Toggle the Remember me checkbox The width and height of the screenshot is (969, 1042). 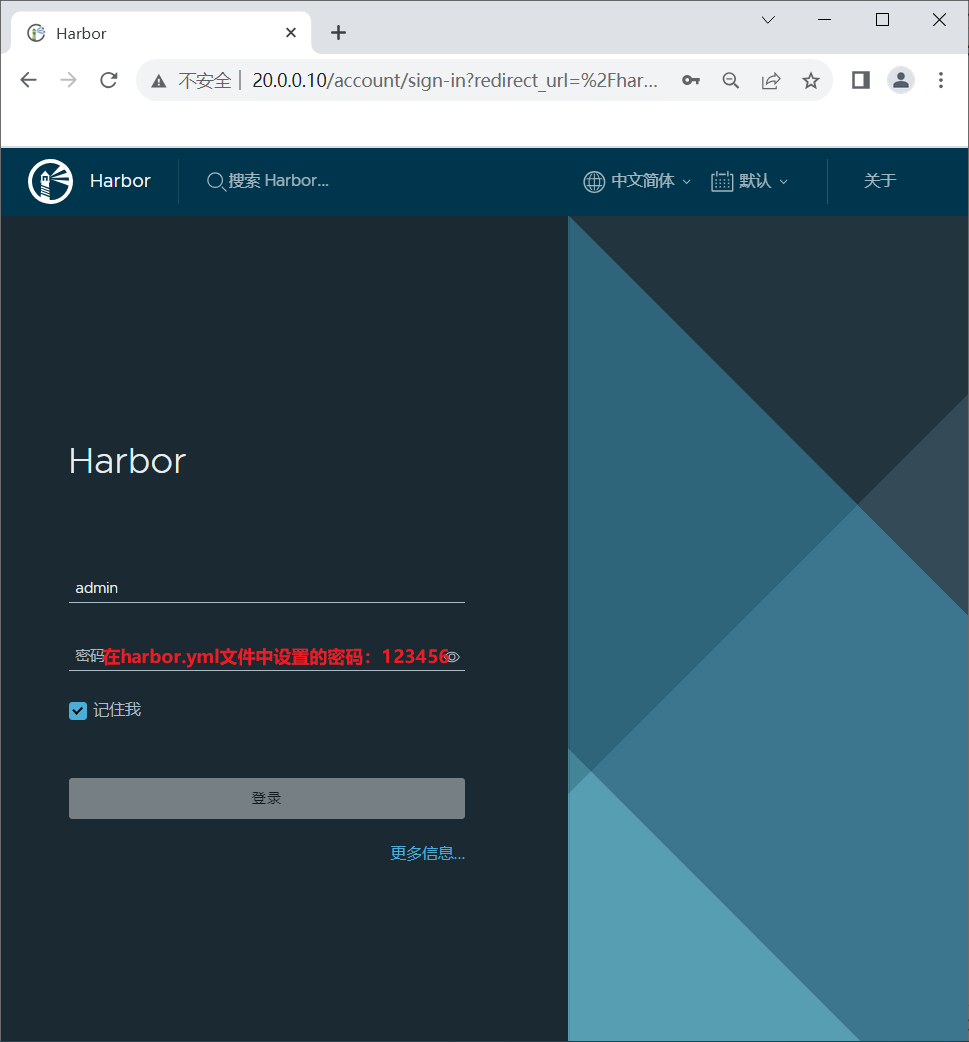click(x=78, y=711)
